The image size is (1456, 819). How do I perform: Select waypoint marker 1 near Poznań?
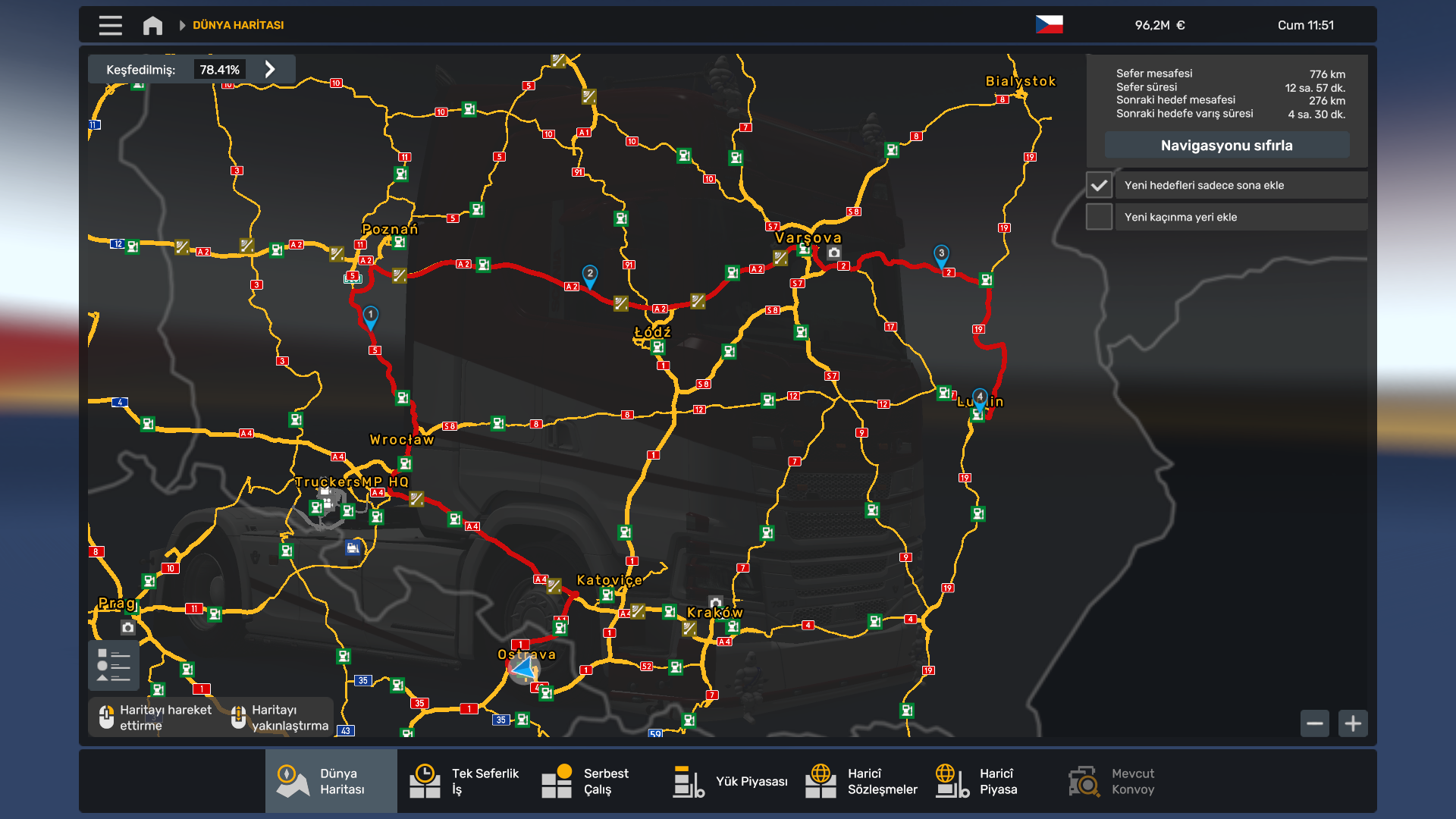click(x=370, y=317)
